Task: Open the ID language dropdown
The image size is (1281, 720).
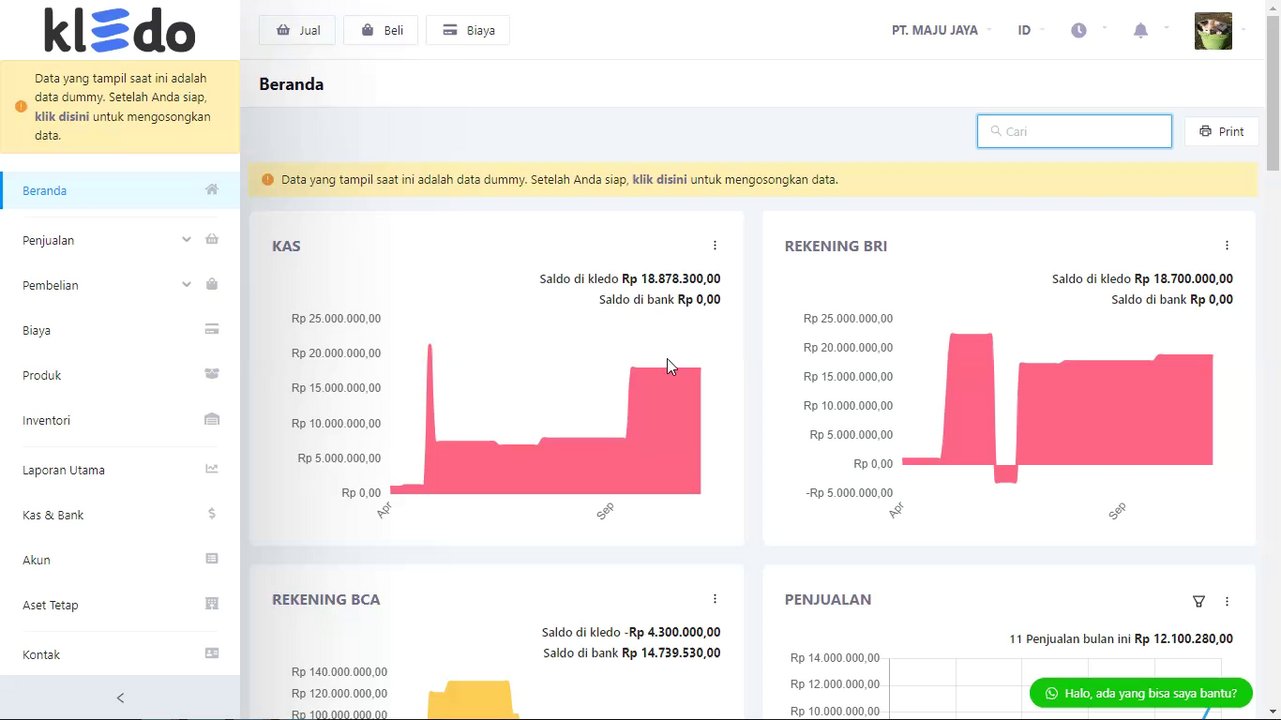Action: pyautogui.click(x=1030, y=30)
